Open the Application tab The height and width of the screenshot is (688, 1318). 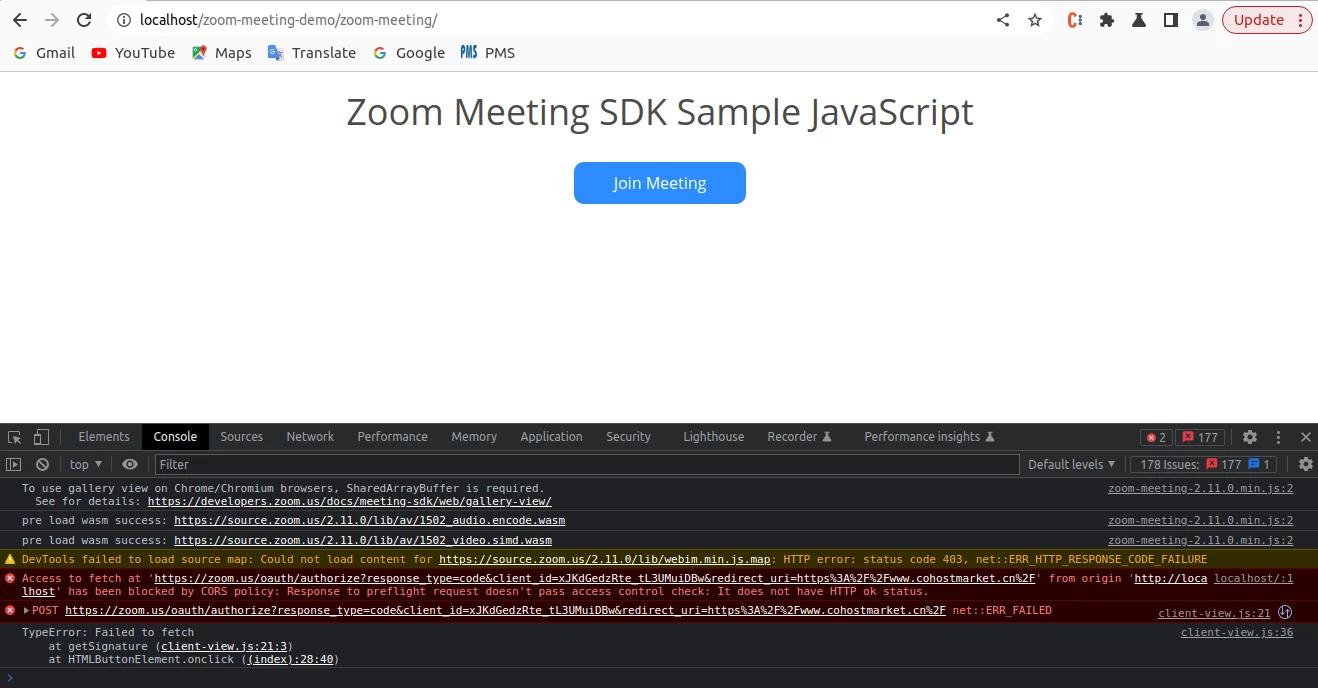coord(551,437)
